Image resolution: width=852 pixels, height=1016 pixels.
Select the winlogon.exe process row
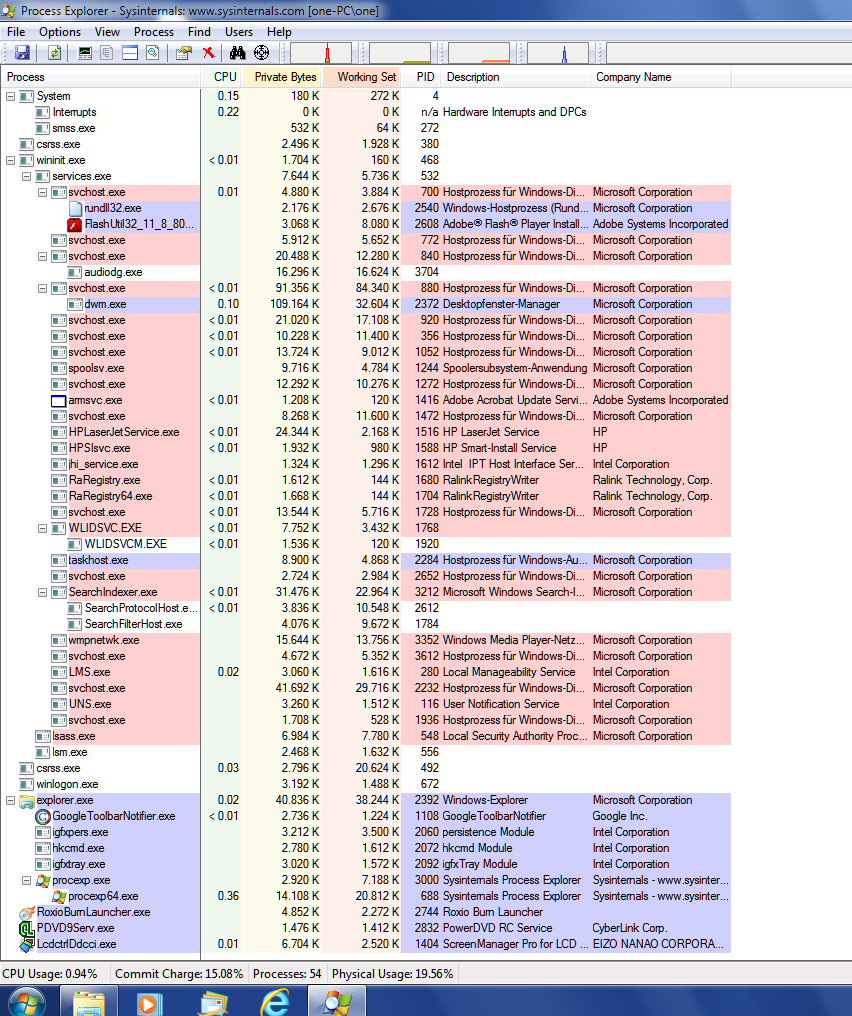366,784
